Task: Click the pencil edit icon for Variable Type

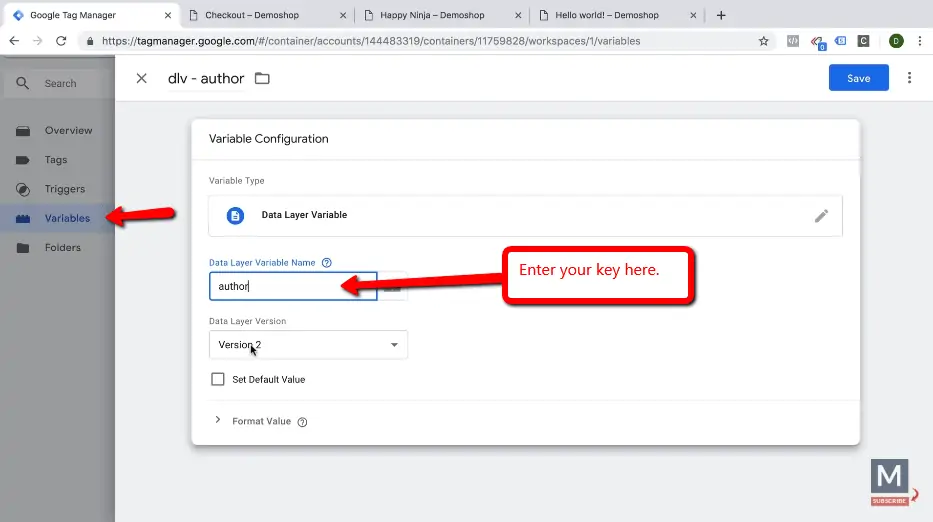Action: [x=821, y=215]
